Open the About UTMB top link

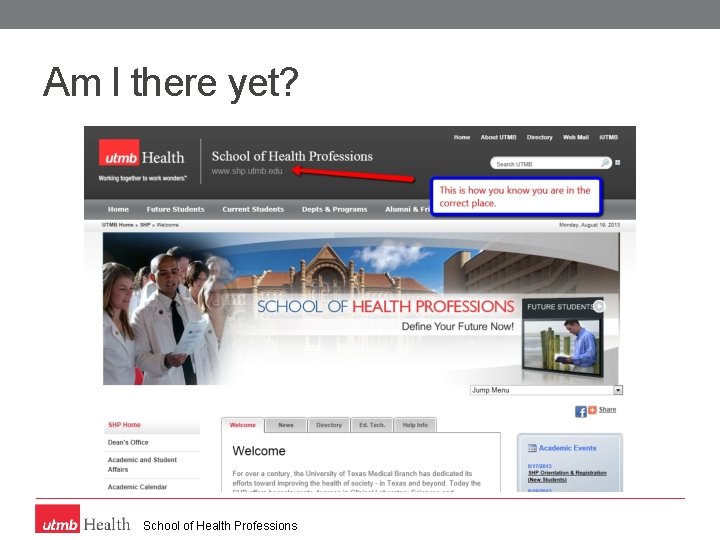click(498, 137)
